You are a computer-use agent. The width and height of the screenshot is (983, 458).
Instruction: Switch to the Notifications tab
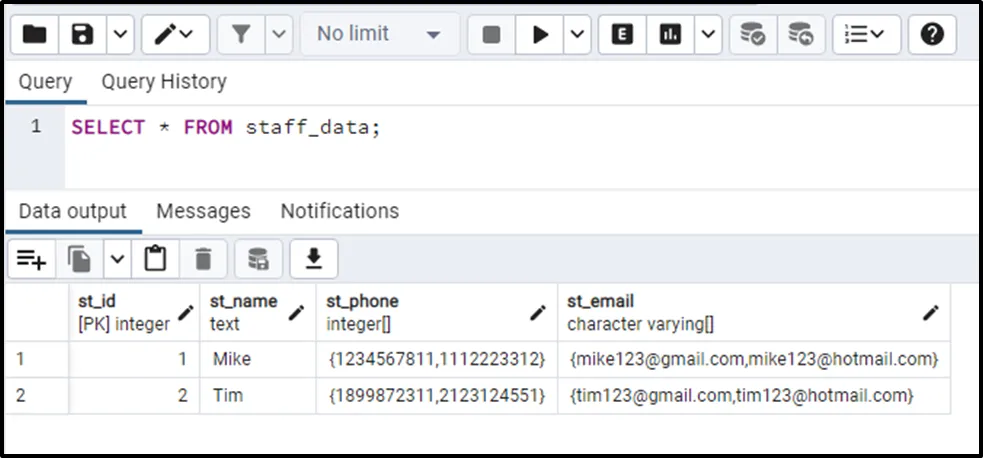tap(339, 211)
